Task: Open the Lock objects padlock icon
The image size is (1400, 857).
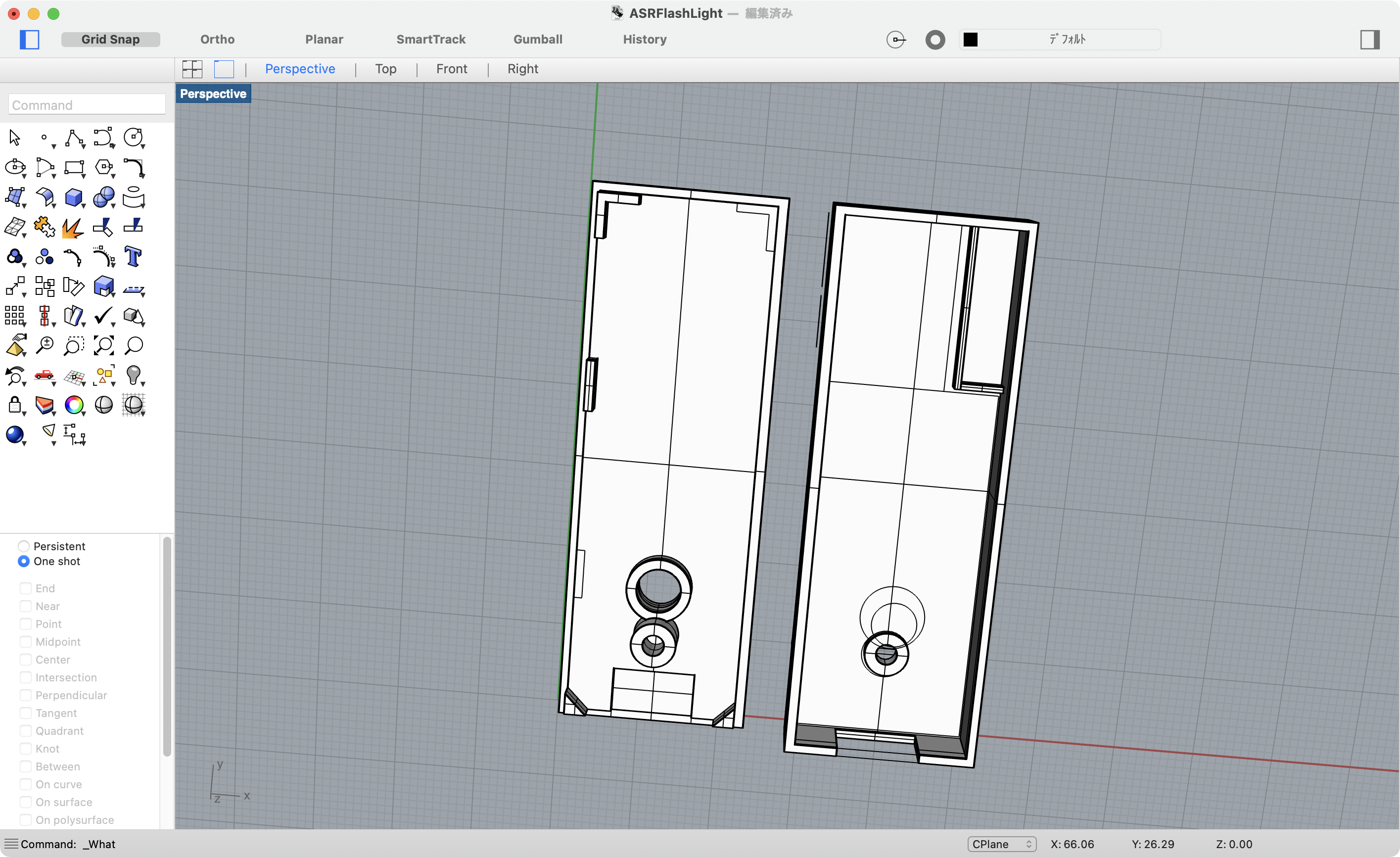Action: (15, 405)
